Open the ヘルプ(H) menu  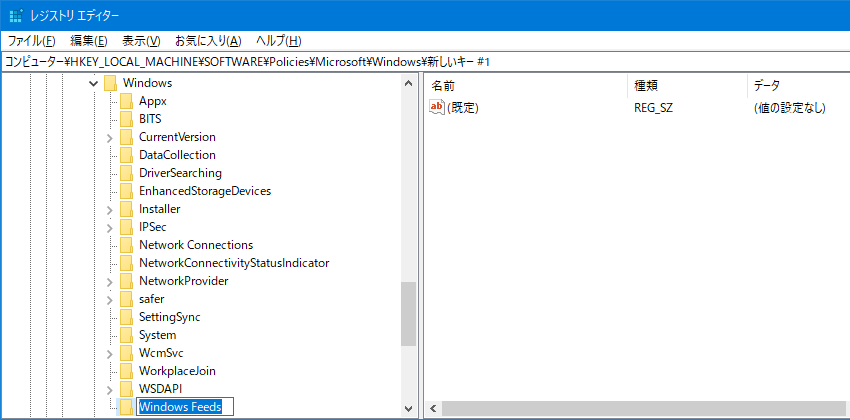coord(279,41)
